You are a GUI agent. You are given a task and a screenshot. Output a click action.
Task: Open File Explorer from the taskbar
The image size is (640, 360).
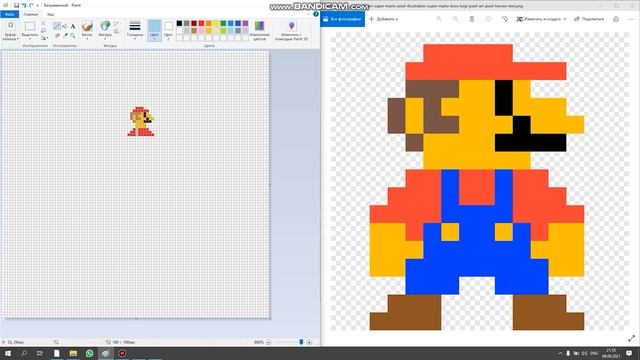click(73, 353)
